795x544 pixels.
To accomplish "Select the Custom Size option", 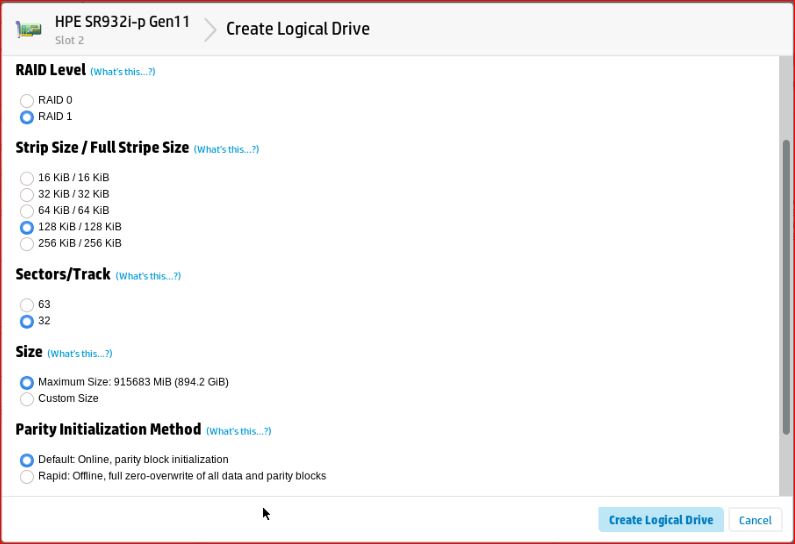I will pos(27,399).
